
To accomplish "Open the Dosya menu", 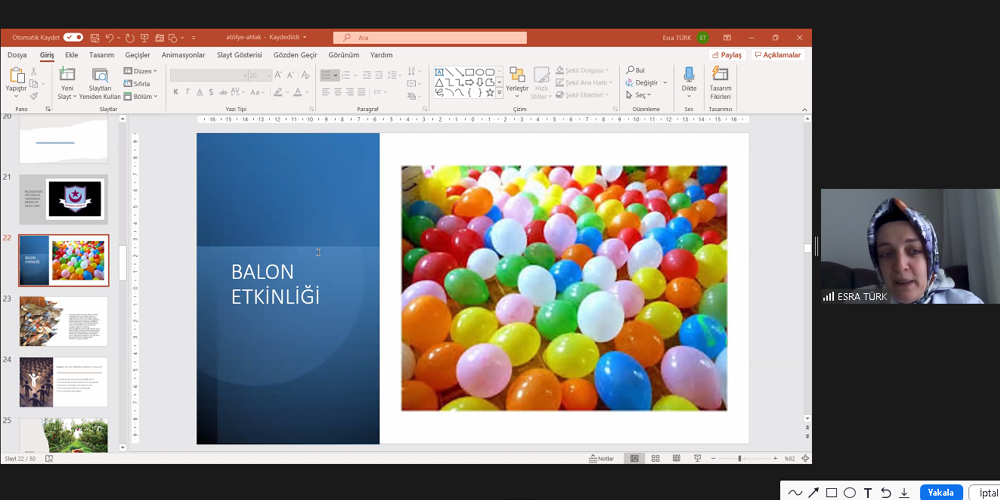I will click(17, 55).
